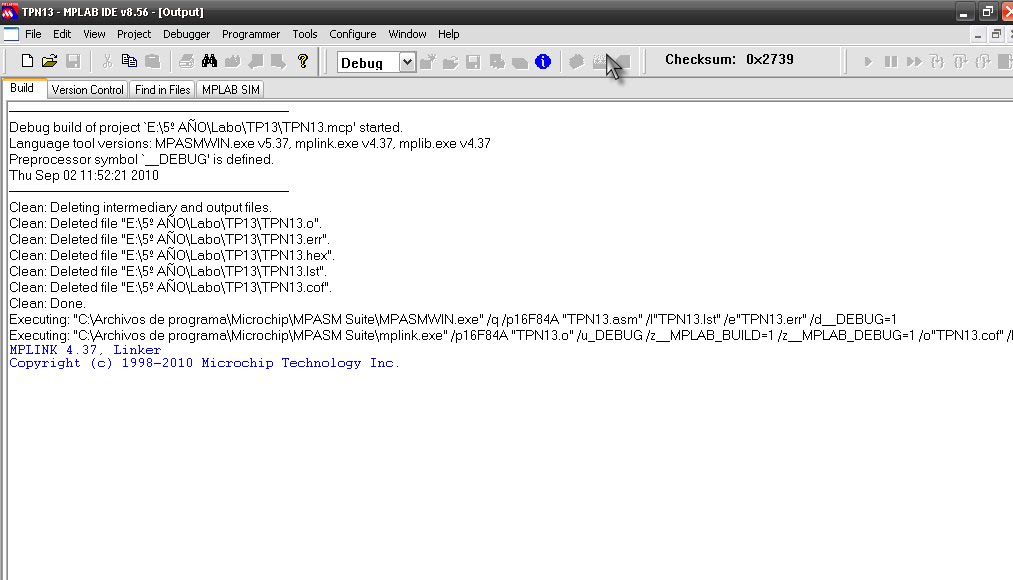Click the 'Clean: Done.' output line
This screenshot has height=580, width=1013.
coord(47,304)
